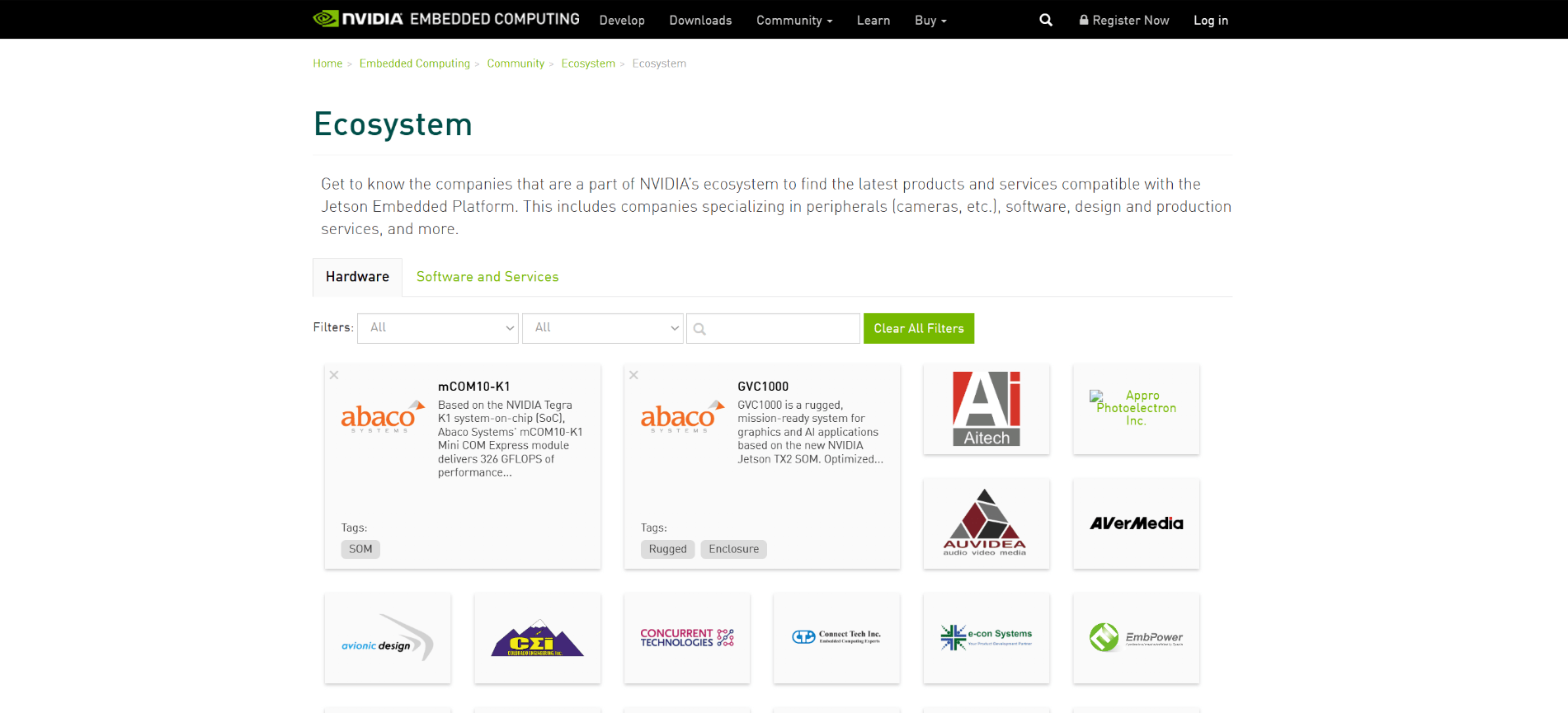Click Log in in the header
The image size is (1568, 713).
click(x=1211, y=20)
